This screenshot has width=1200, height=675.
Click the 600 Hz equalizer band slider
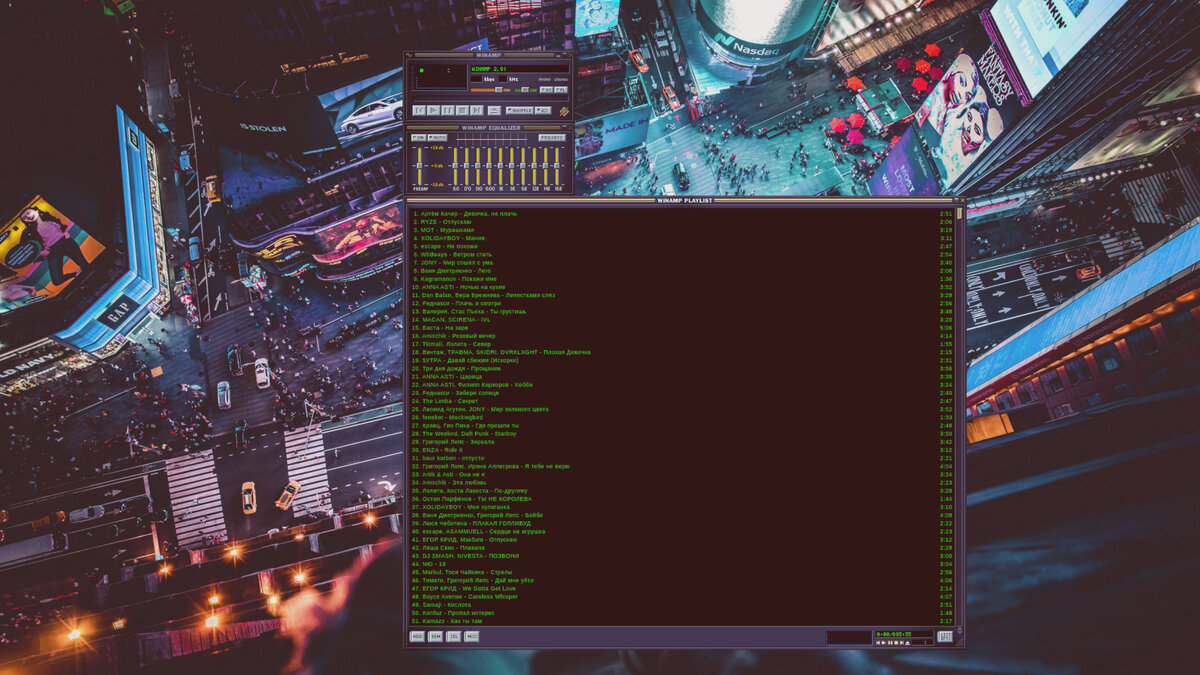[x=489, y=166]
